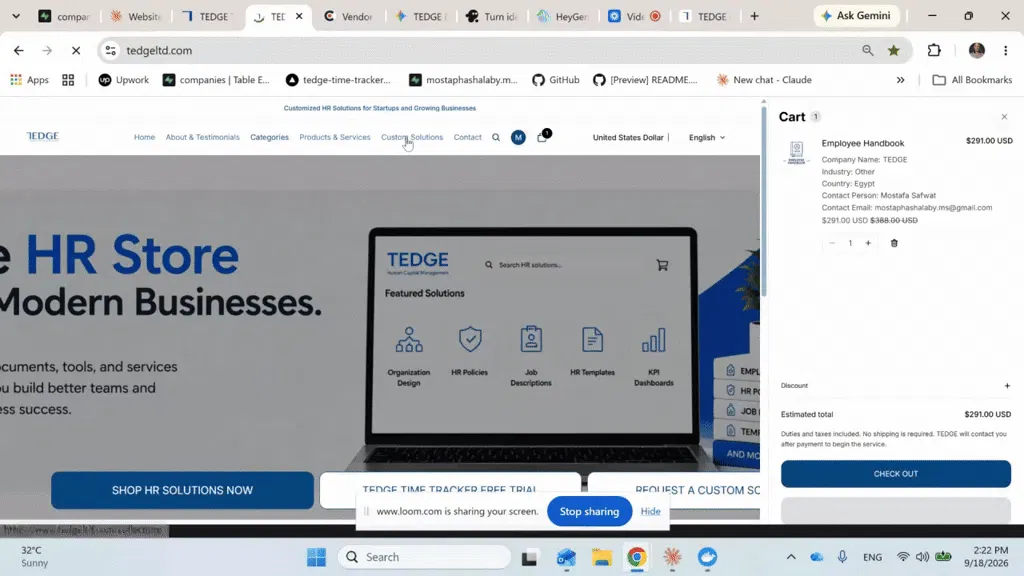Open the Products & Services menu
Image resolution: width=1024 pixels, height=576 pixels.
pos(334,137)
